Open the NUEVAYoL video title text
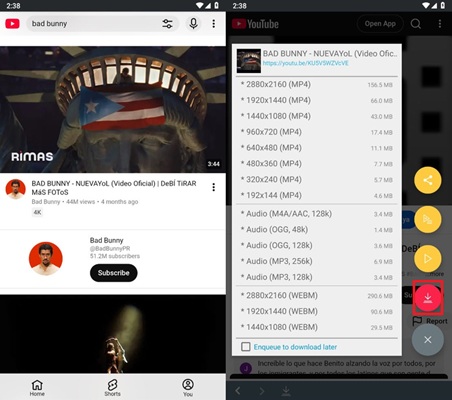 114,188
